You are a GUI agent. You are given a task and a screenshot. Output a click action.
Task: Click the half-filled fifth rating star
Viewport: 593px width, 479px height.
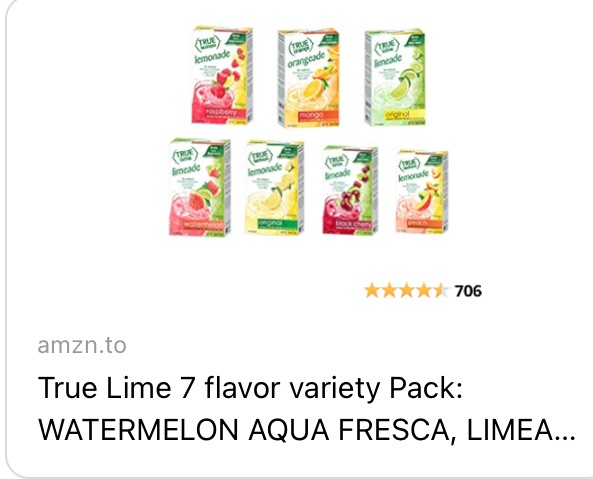[x=441, y=291]
